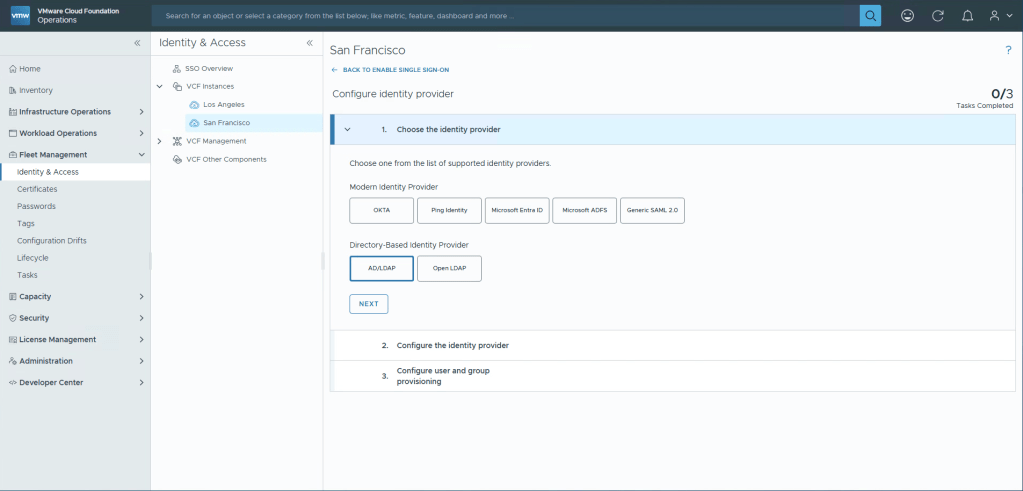The height and width of the screenshot is (491, 1023).
Task: Select the OKTA identity provider
Action: click(381, 211)
